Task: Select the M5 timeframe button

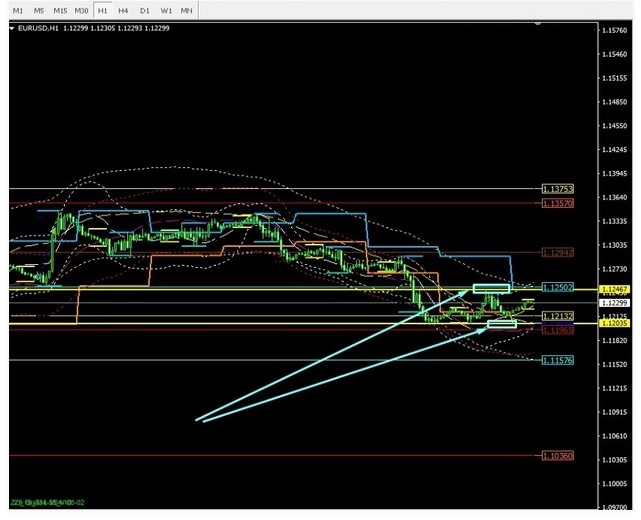Action: [x=39, y=10]
